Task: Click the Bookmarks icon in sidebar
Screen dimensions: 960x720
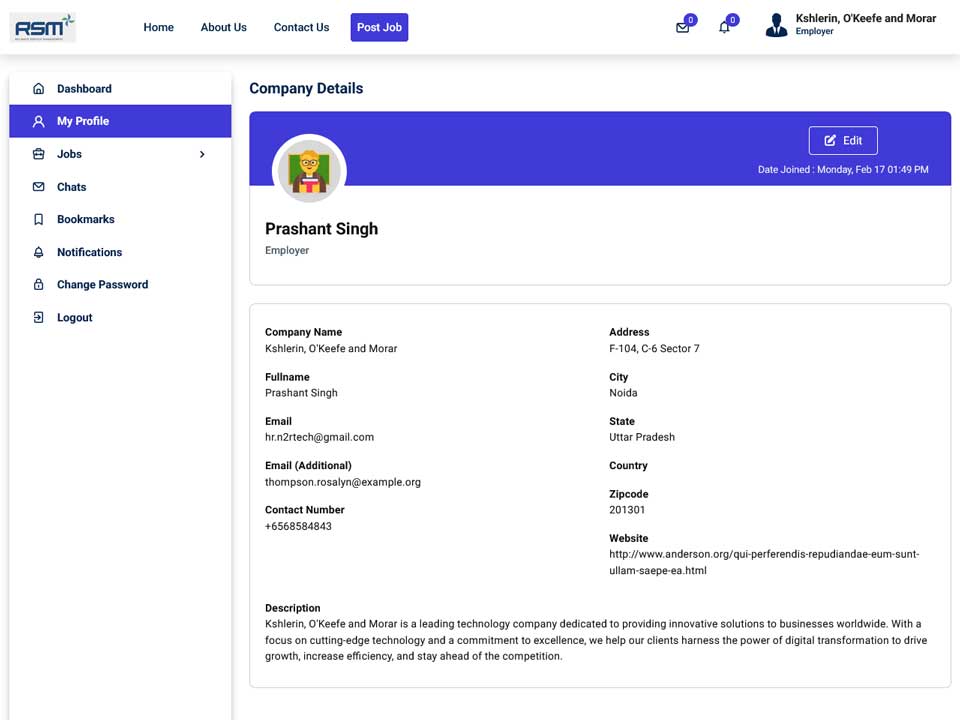Action: pyautogui.click(x=39, y=219)
